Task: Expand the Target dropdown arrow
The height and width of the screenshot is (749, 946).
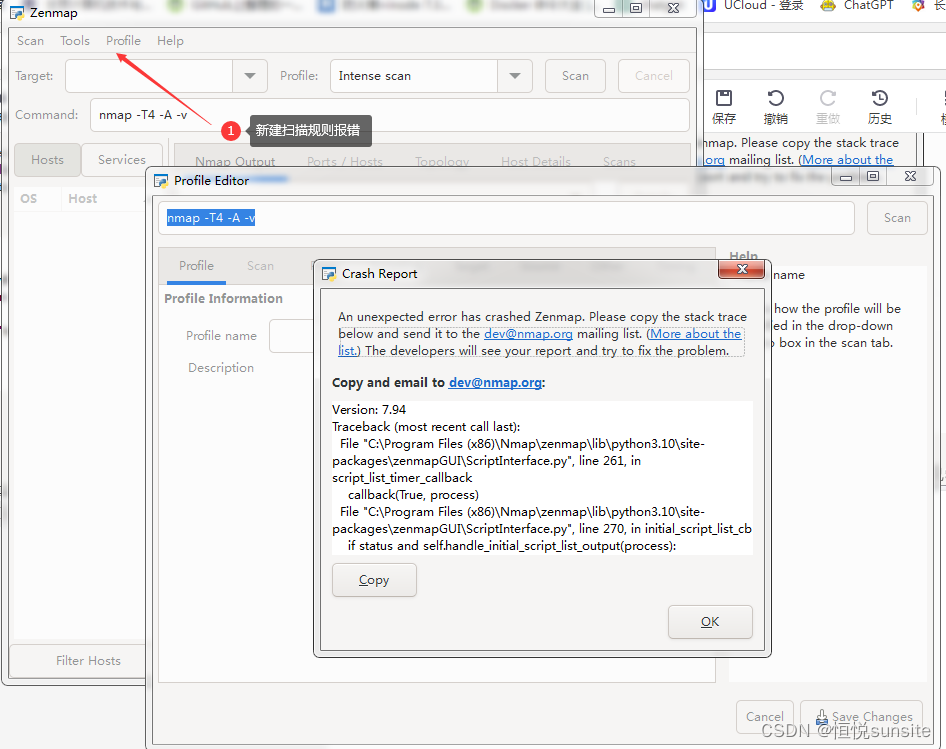Action: coord(250,76)
